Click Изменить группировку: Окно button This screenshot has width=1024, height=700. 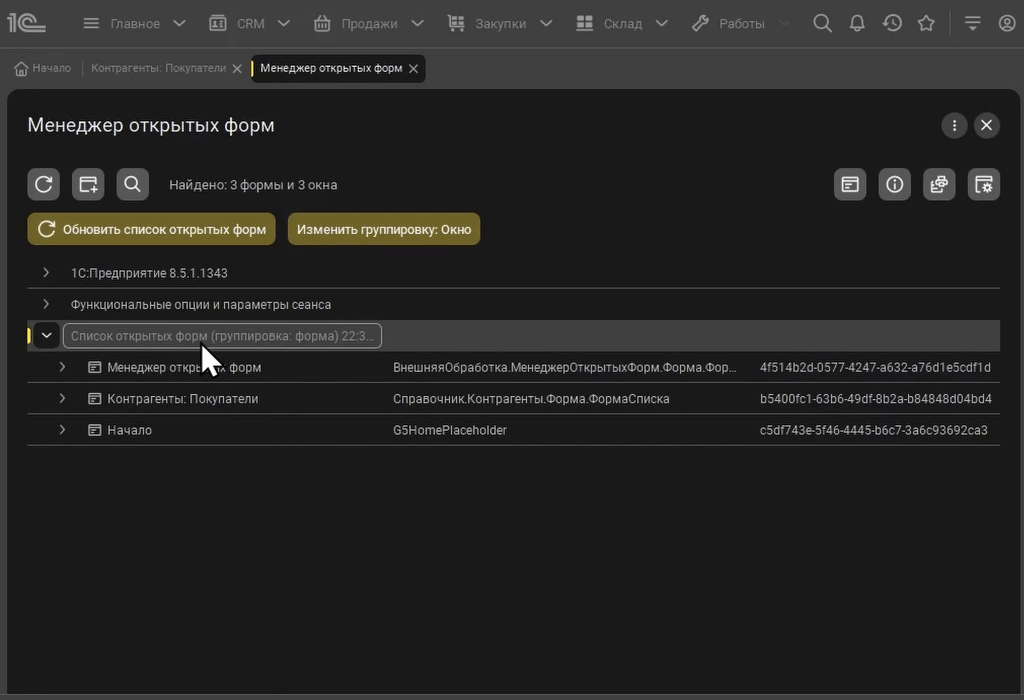pyautogui.click(x=384, y=229)
